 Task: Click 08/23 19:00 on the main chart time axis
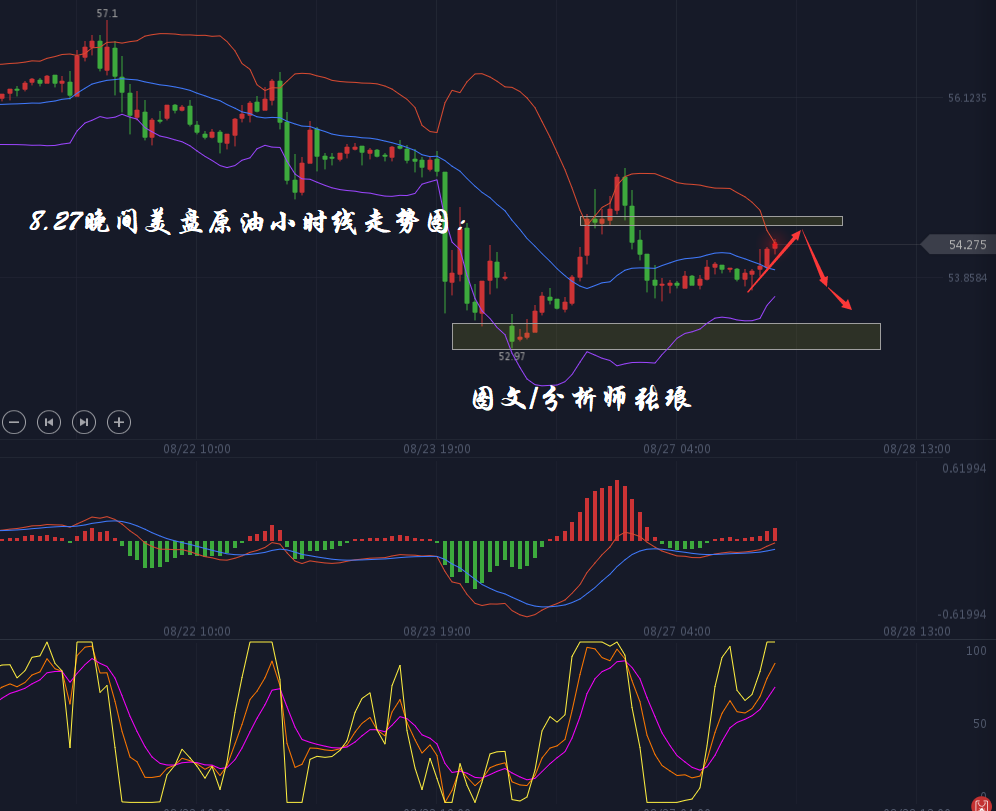(437, 449)
